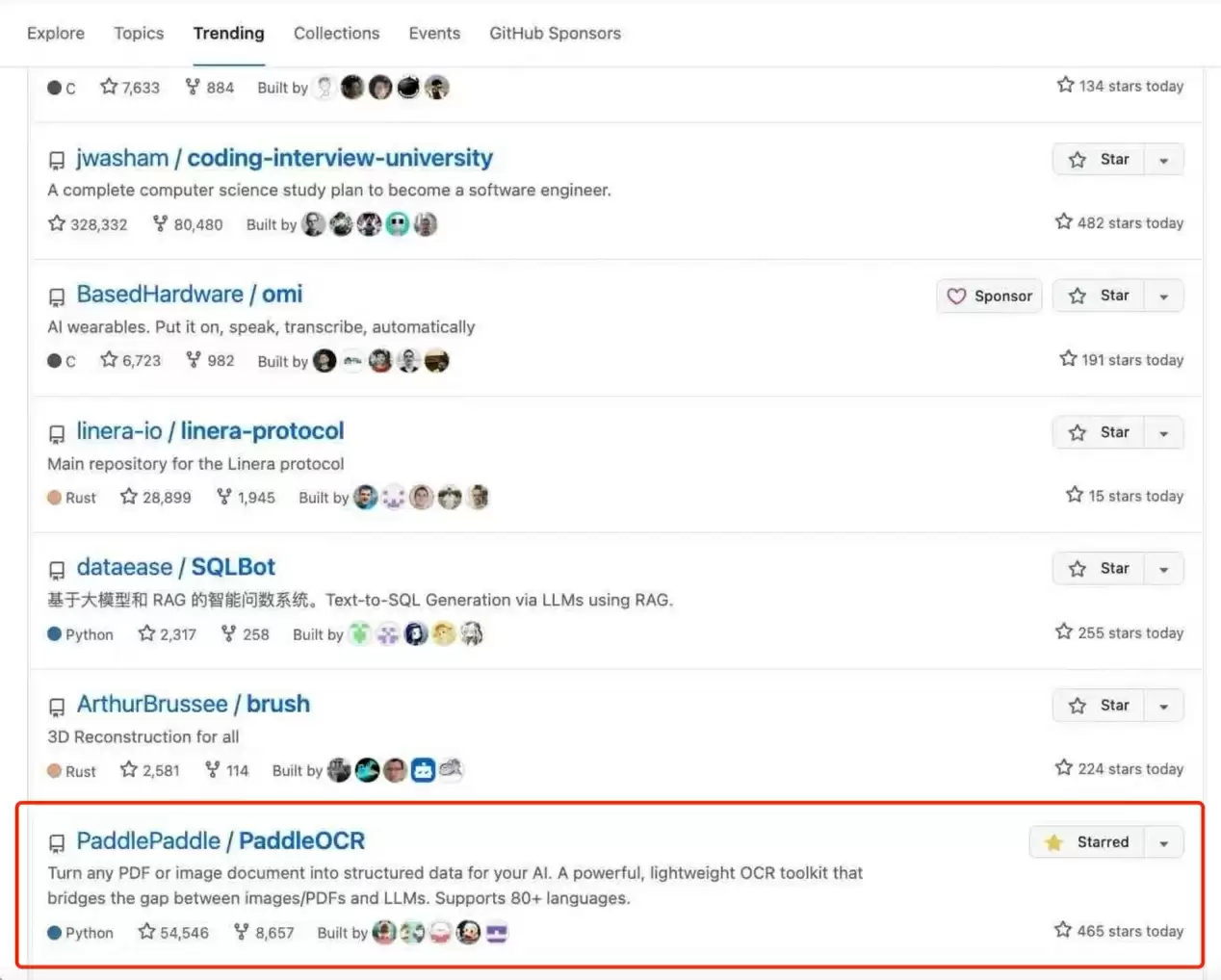Expand star list dropdown for linera-protocol
1221x980 pixels.
pyautogui.click(x=1164, y=433)
